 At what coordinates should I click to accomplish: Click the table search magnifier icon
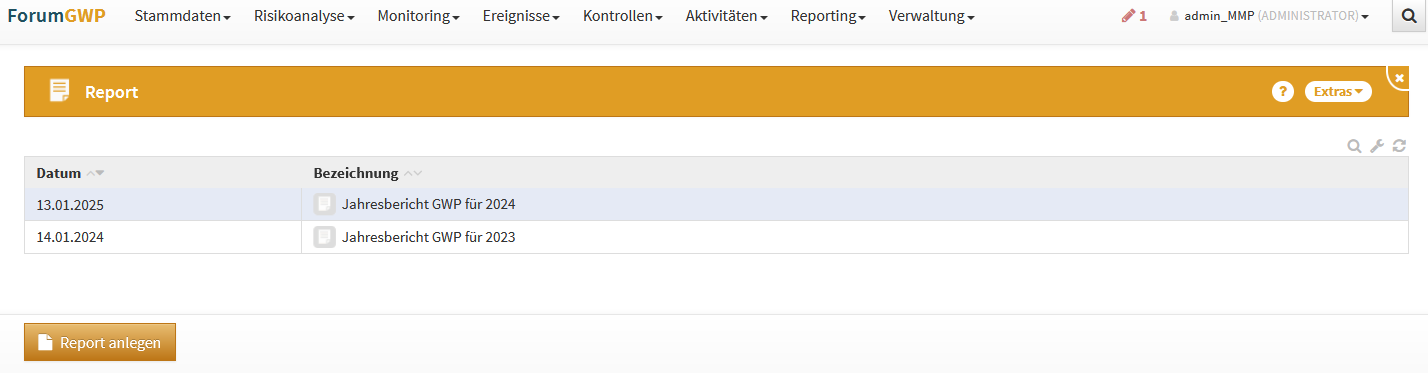1354,146
